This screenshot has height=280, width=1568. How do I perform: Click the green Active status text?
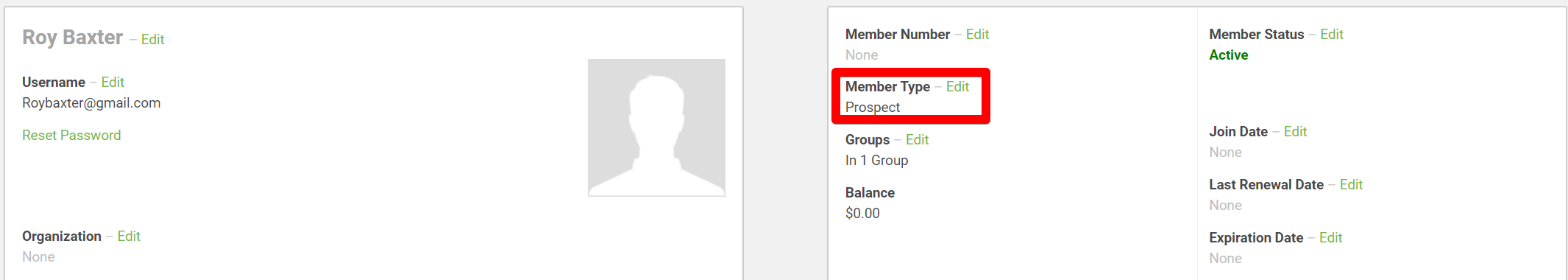(x=1228, y=55)
